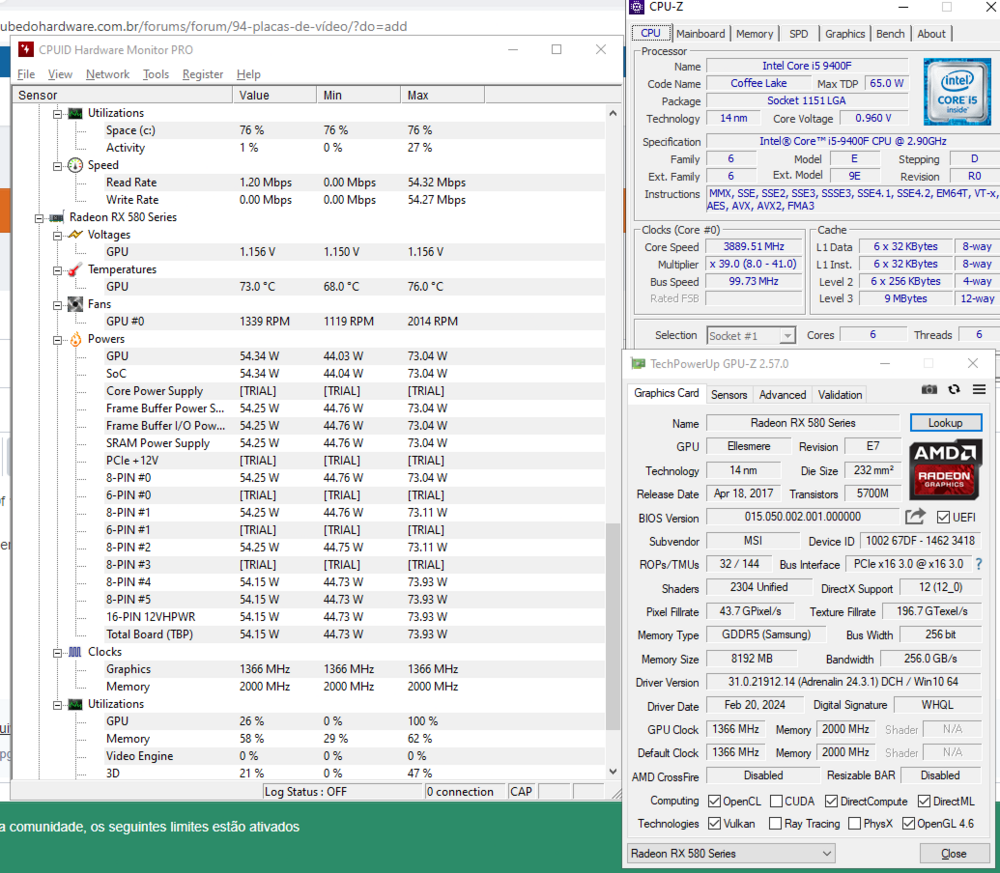Click Powers flame icon
The height and width of the screenshot is (873, 1000).
pos(75,339)
